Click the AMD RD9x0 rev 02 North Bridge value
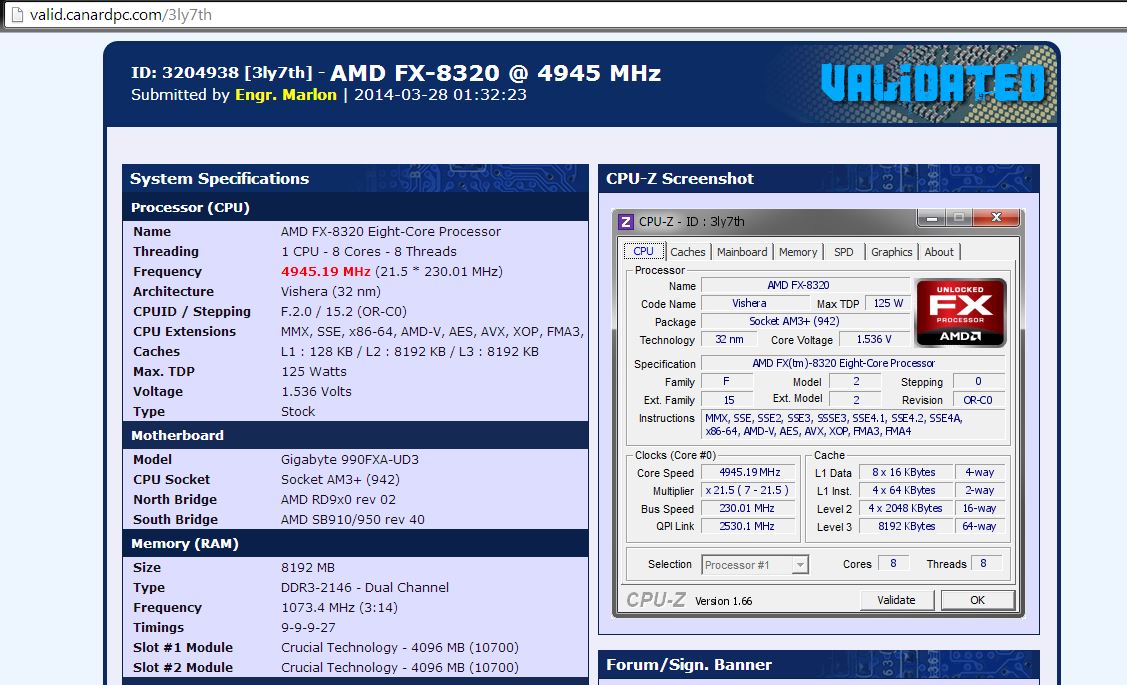Screen dimensions: 1127x685 click(x=339, y=500)
